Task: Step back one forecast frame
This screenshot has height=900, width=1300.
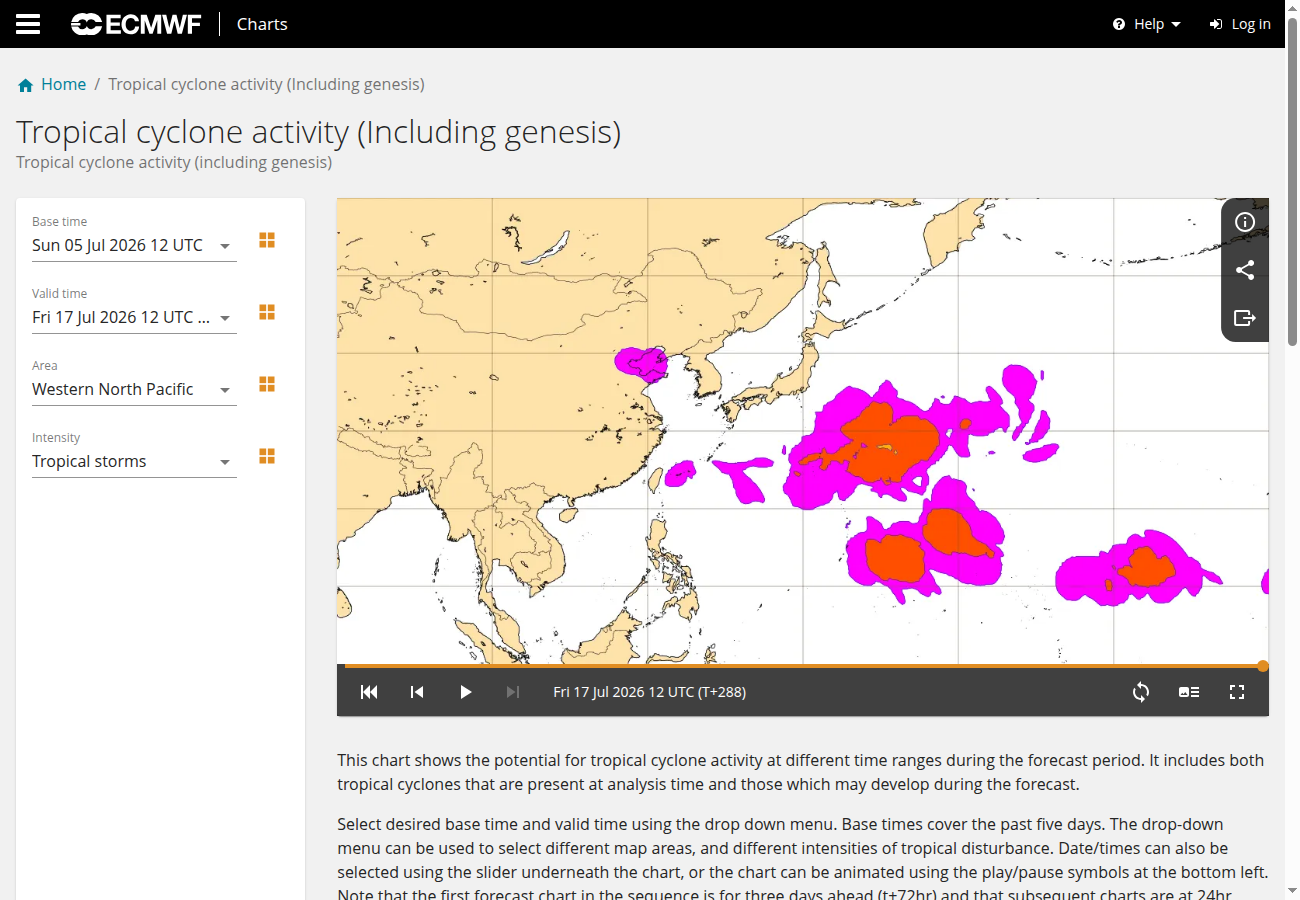Action: (417, 692)
